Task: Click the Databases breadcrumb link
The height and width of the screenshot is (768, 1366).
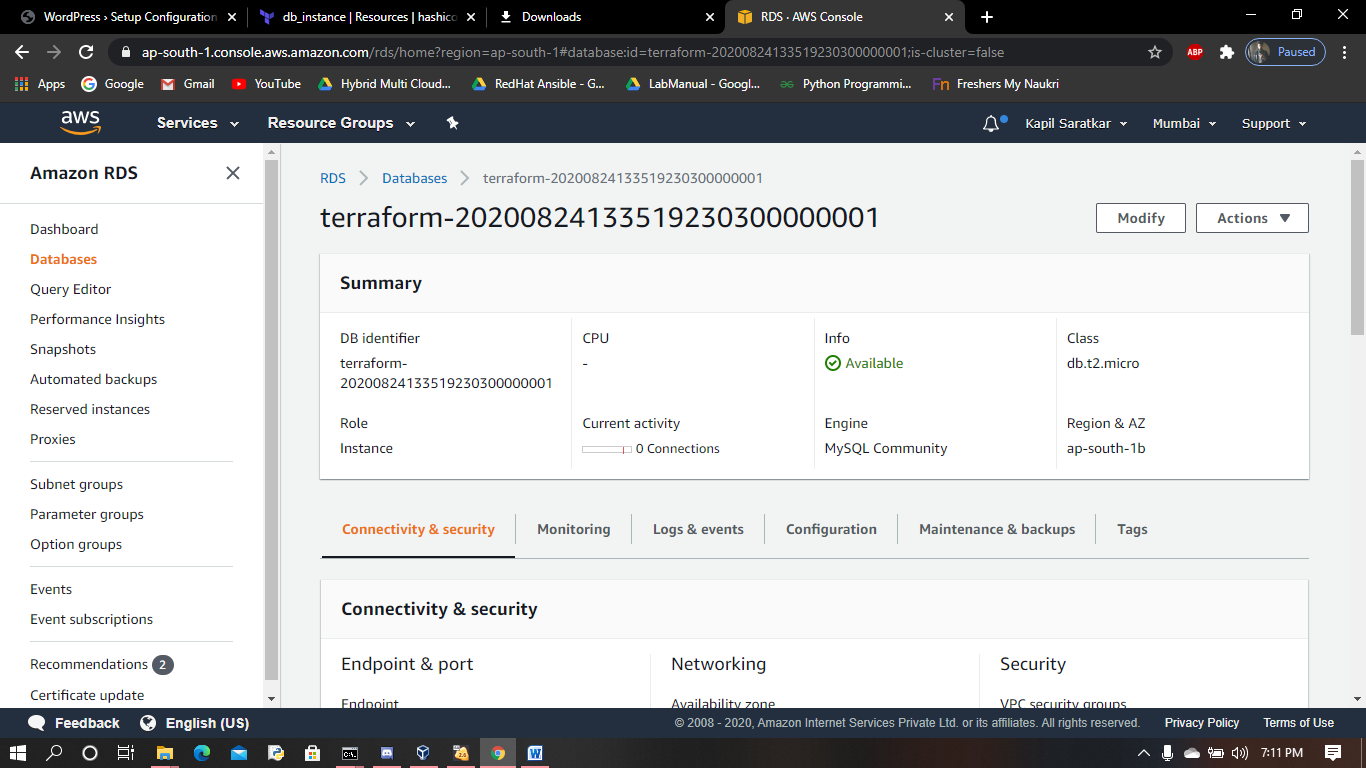Action: tap(415, 178)
